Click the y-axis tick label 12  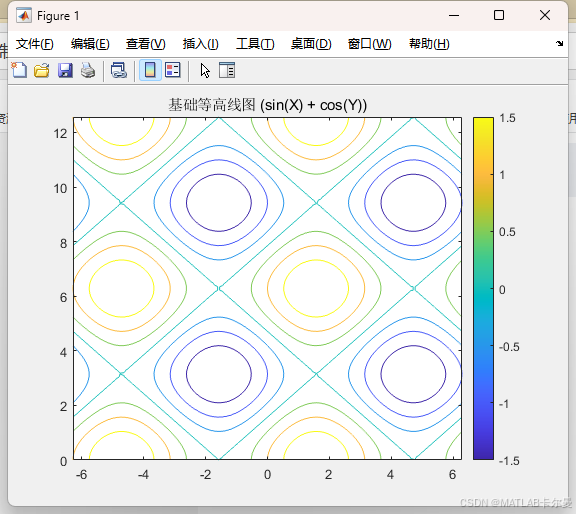(x=60, y=133)
